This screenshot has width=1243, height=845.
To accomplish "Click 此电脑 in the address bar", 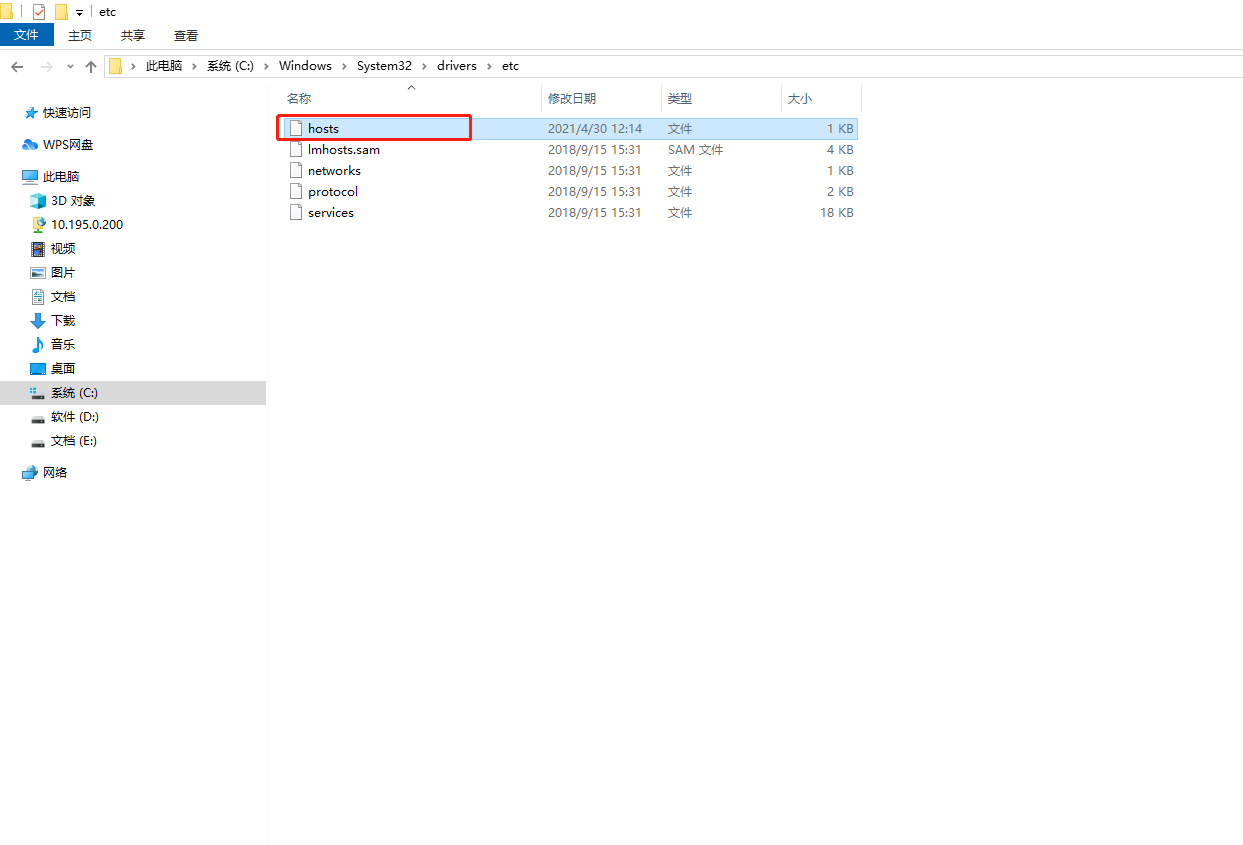I will [x=164, y=66].
